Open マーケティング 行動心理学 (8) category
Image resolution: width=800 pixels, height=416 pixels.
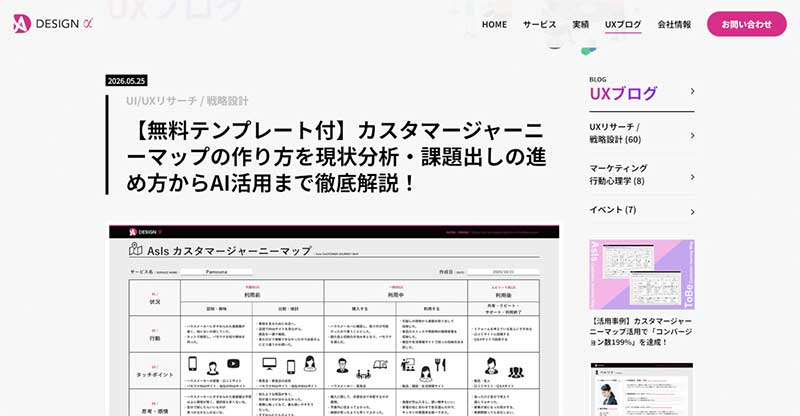click(618, 174)
